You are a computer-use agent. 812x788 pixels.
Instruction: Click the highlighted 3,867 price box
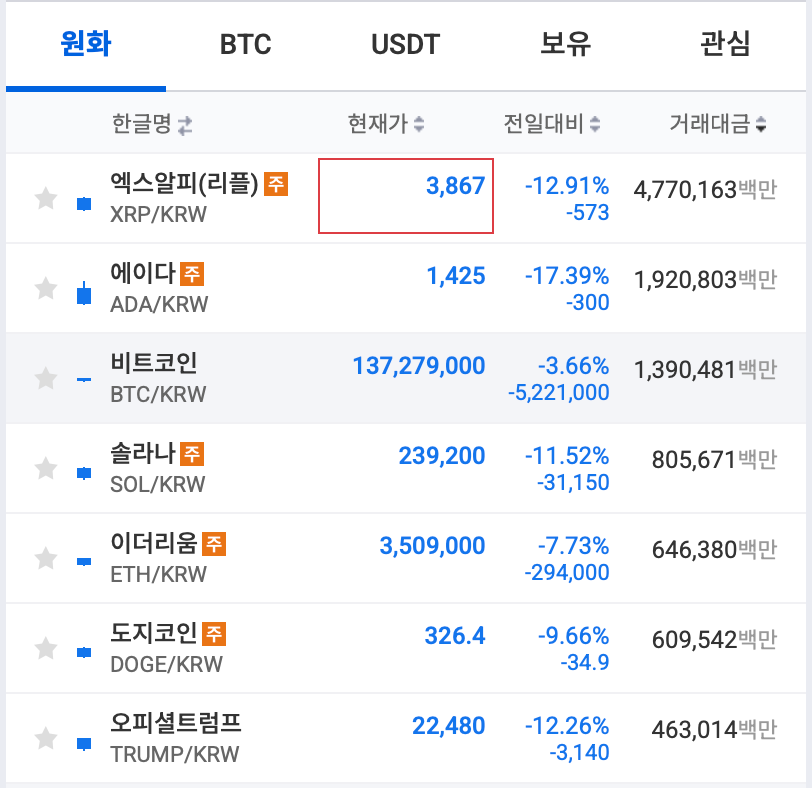(405, 193)
